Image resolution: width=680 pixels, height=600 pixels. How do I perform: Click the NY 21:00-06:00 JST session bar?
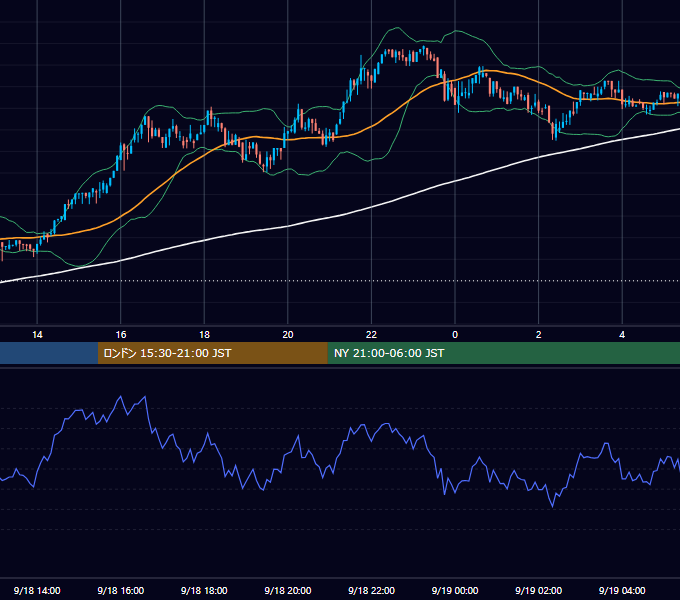(x=503, y=353)
